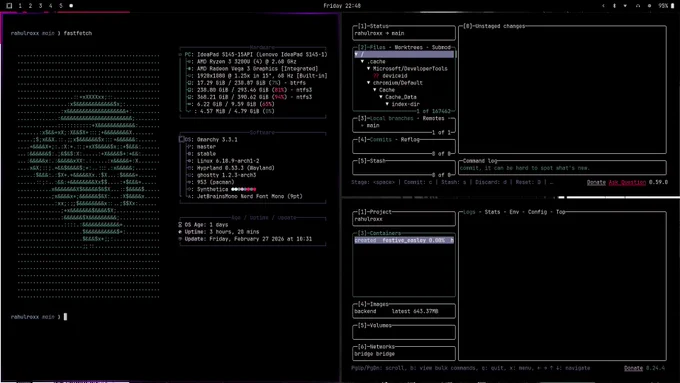680x383 pixels.
Task: Click the Command log message line
Action: 525,168
